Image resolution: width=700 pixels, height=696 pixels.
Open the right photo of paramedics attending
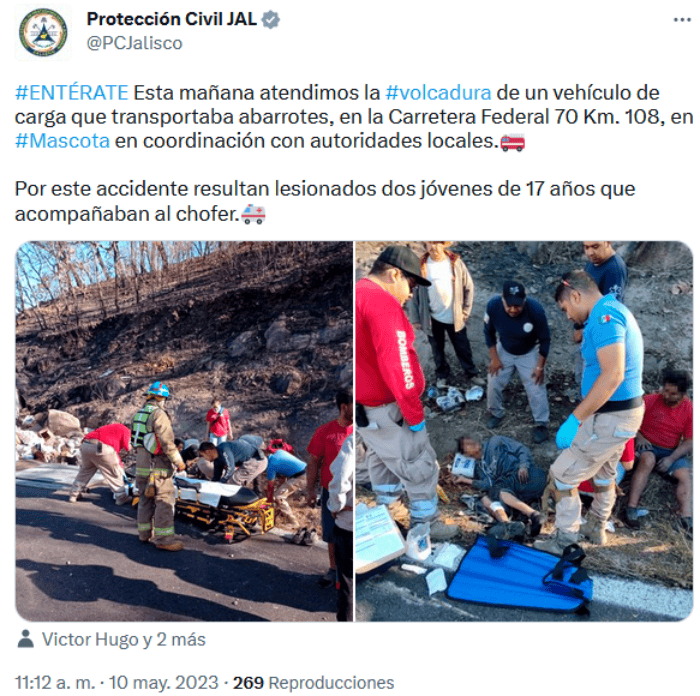pos(524,431)
